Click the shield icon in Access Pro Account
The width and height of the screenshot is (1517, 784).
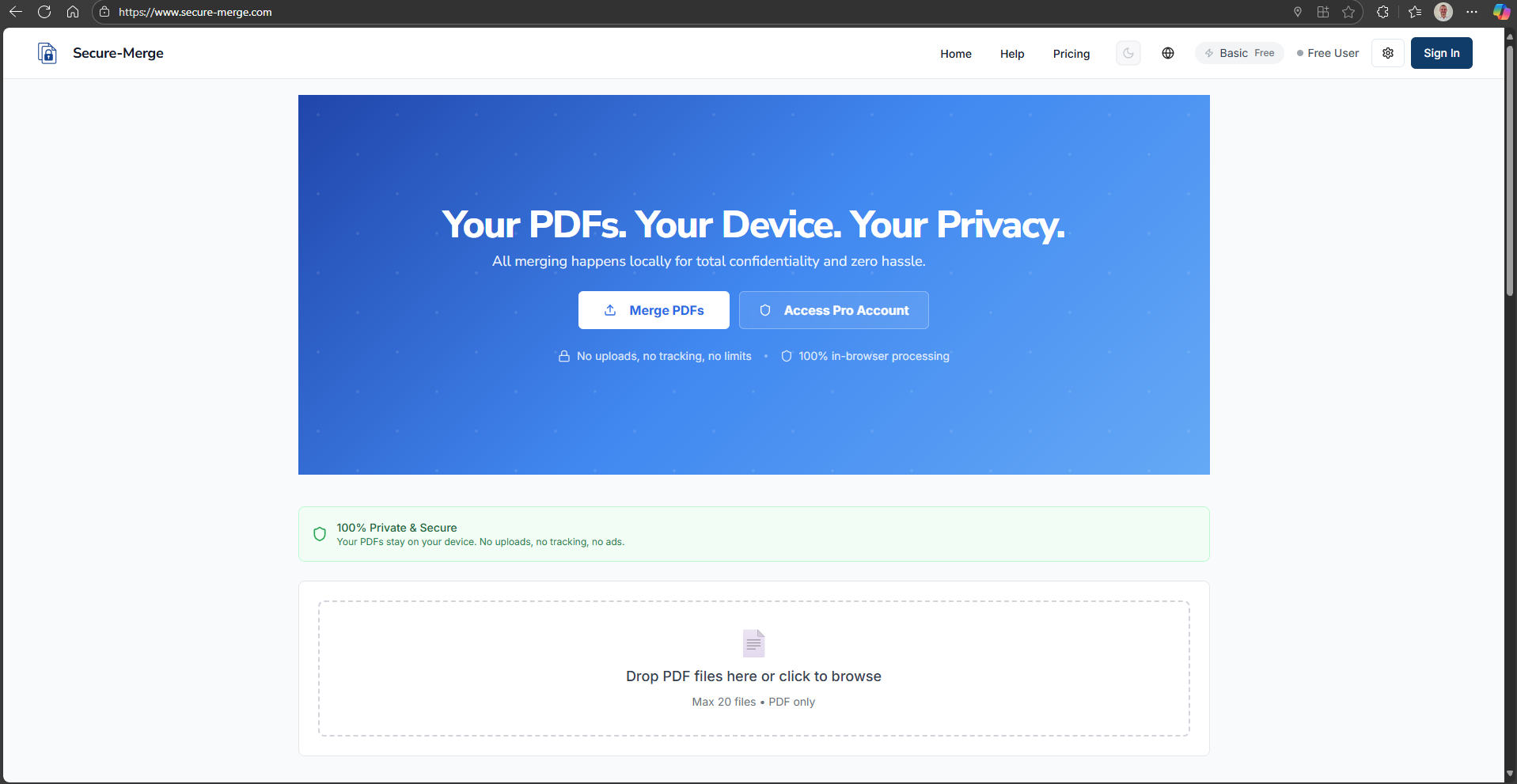point(765,310)
